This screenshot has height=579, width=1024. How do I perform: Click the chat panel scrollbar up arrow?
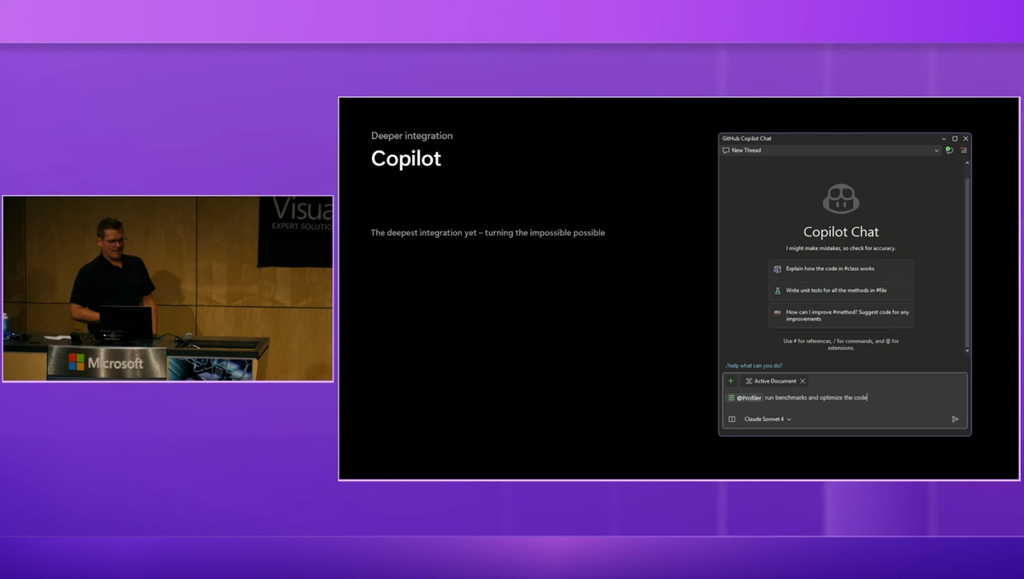967,163
